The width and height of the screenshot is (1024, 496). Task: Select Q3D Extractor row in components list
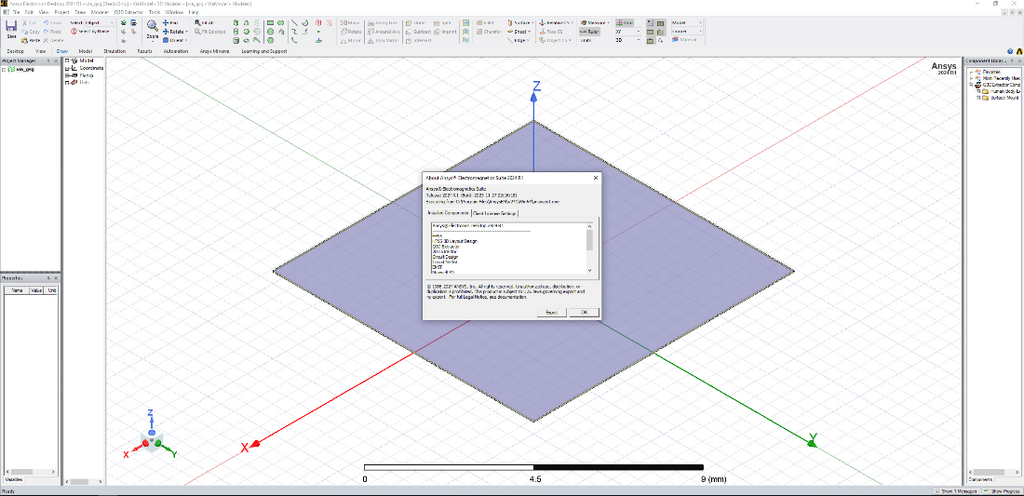pyautogui.click(x=446, y=247)
